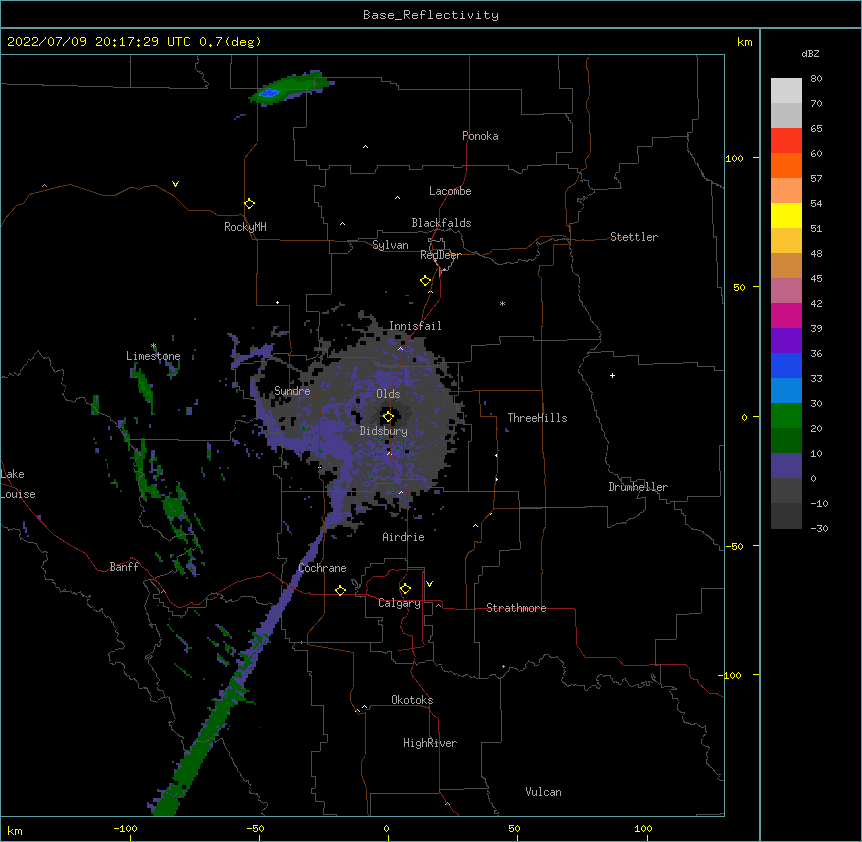This screenshot has height=842, width=862.
Task: Click the white plus marker north of Drumheller
Action: (x=612, y=375)
